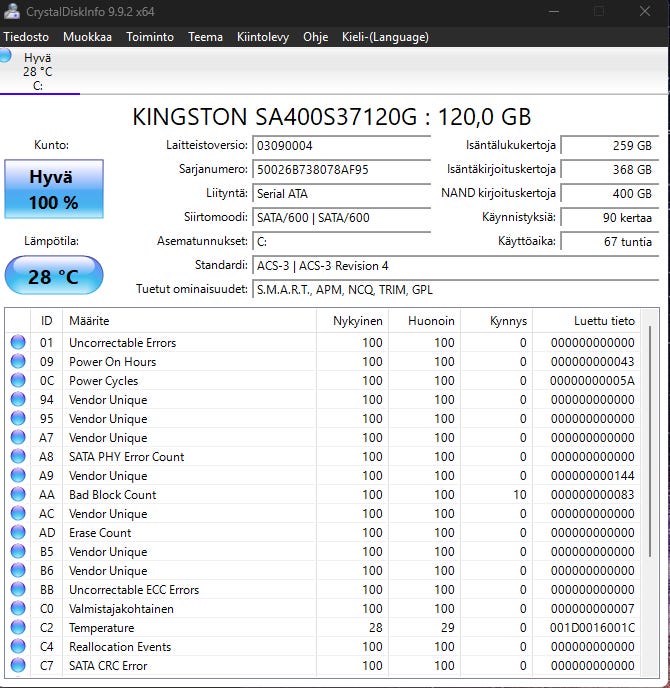
Task: Click the status icon for Reallocation Events row
Action: tap(18, 646)
